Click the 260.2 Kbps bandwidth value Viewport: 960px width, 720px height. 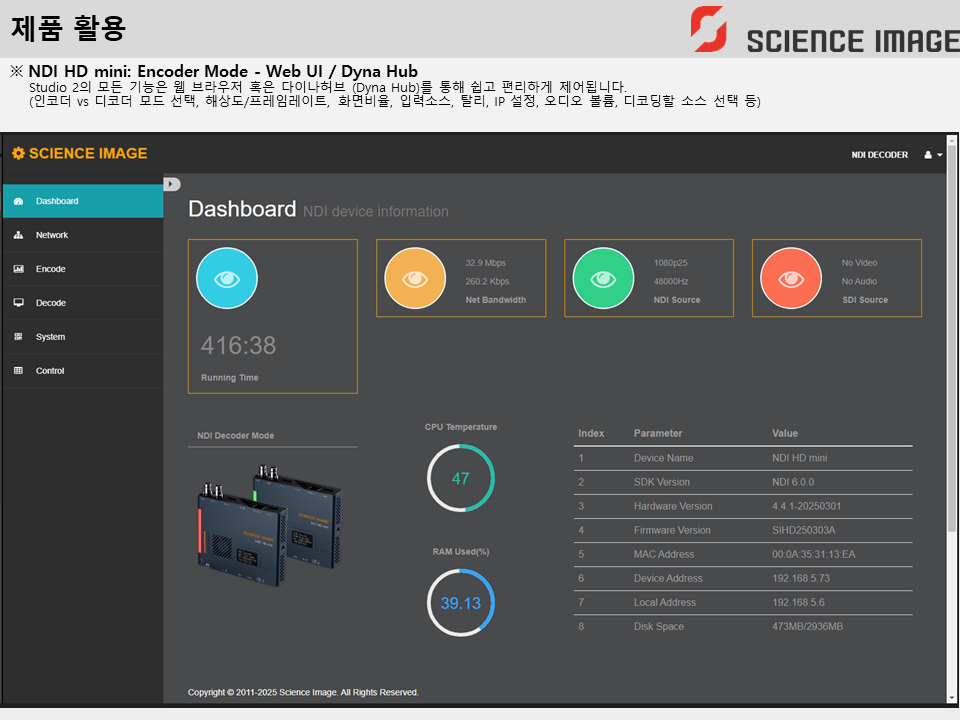[x=487, y=281]
